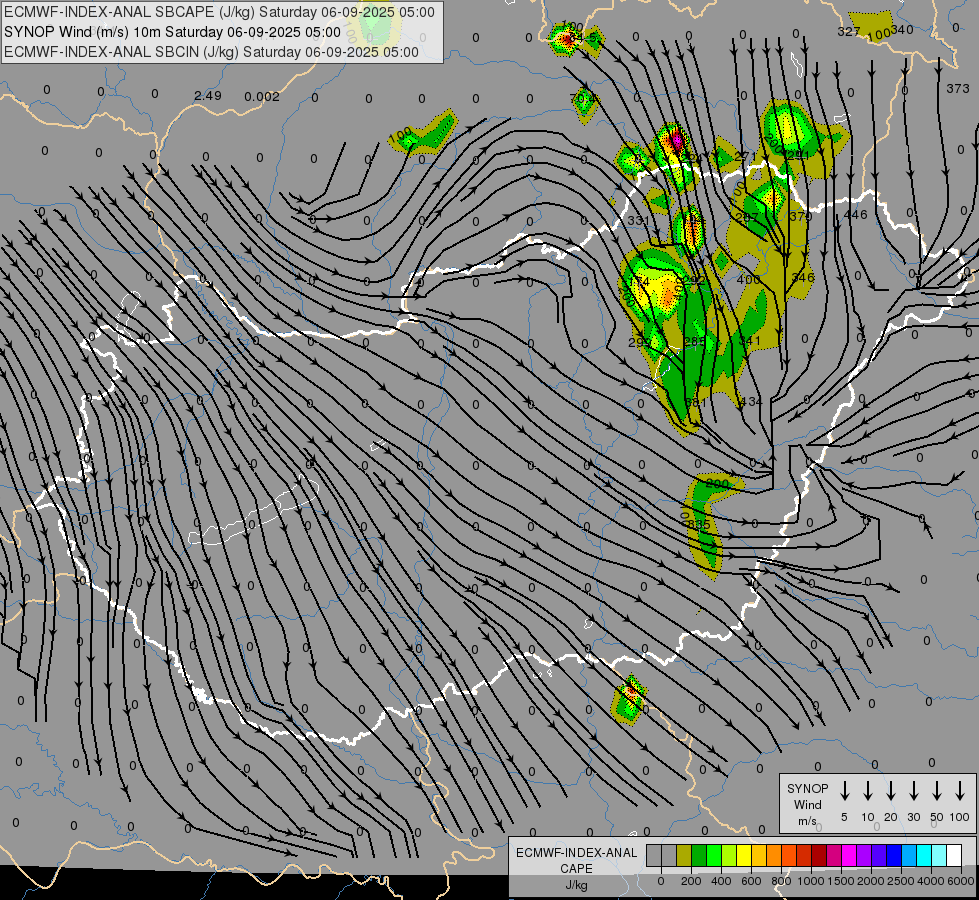Viewport: 979px width, 900px height.
Task: Click the wind arrow above the 5 label
Action: [x=844, y=791]
